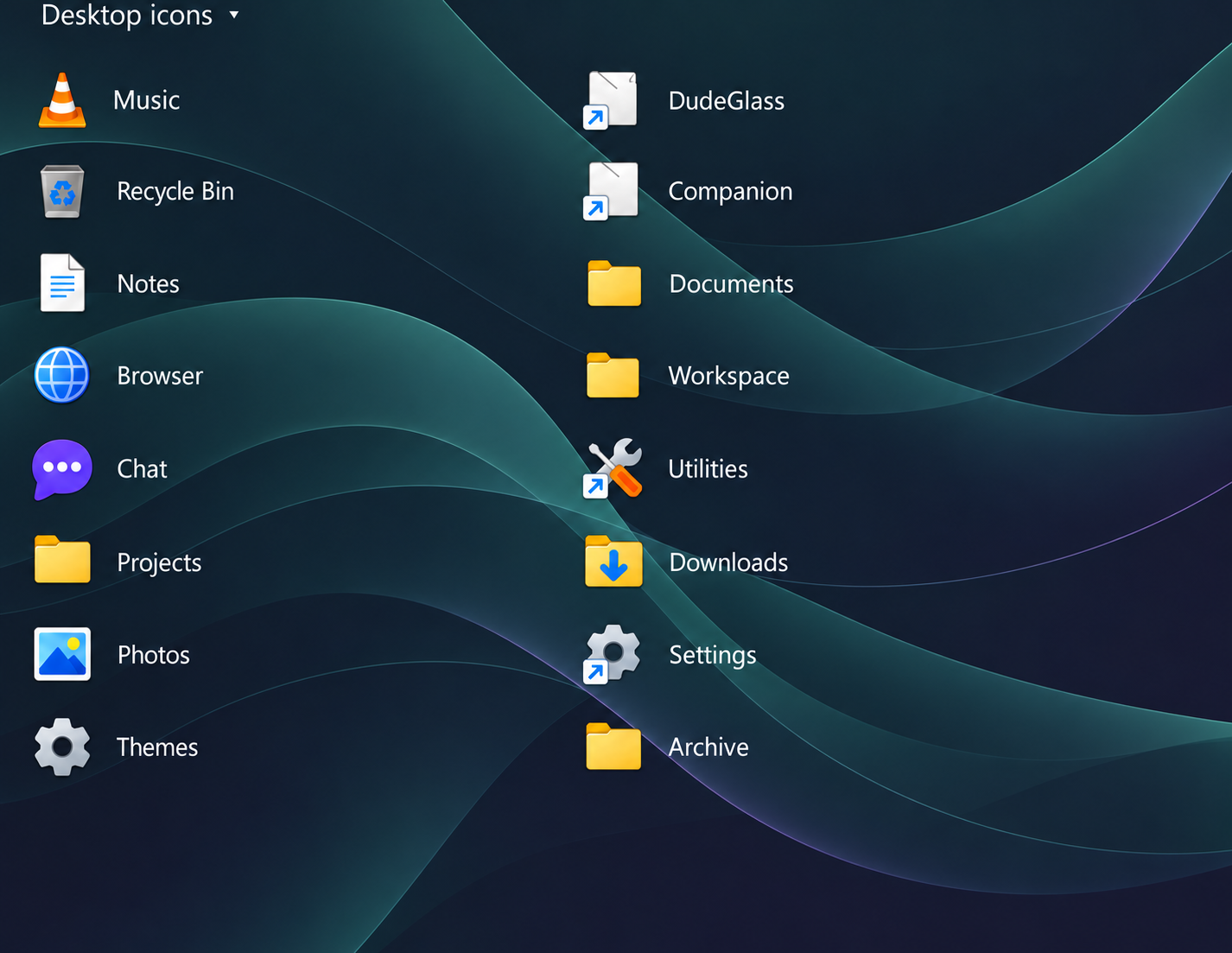Image resolution: width=1232 pixels, height=953 pixels.
Task: Click the "Recycle Bin" label
Action: click(x=175, y=191)
